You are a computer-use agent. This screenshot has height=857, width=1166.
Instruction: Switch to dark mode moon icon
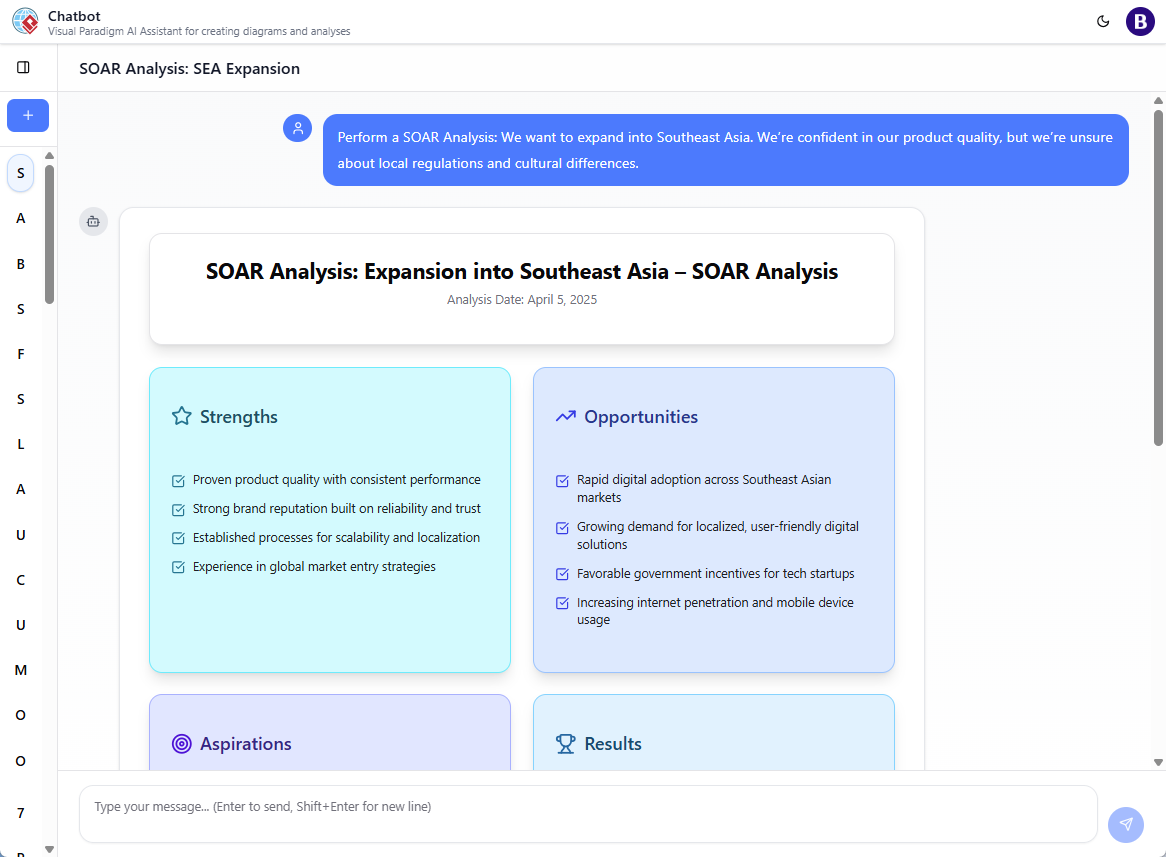coord(1103,21)
